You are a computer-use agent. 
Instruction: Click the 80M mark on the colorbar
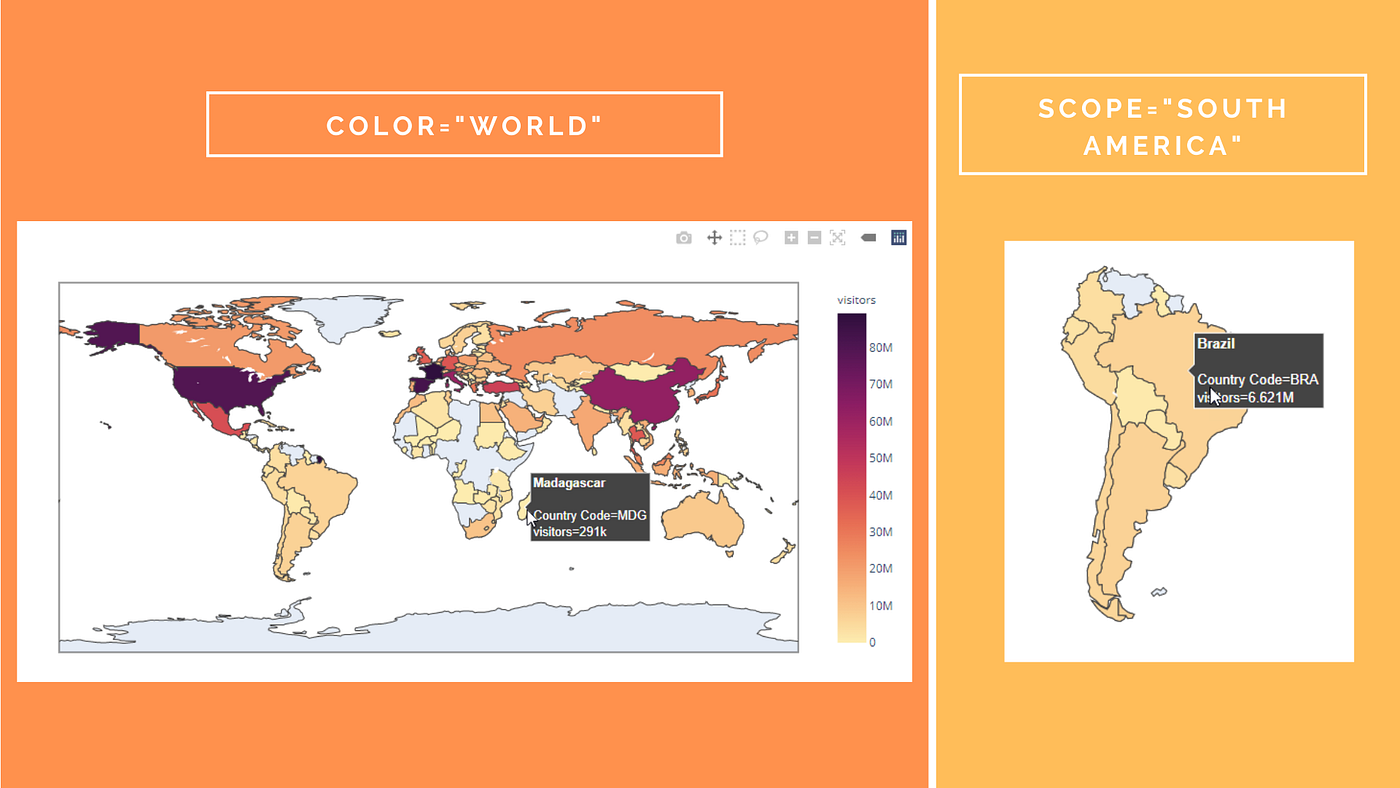pyautogui.click(x=881, y=347)
